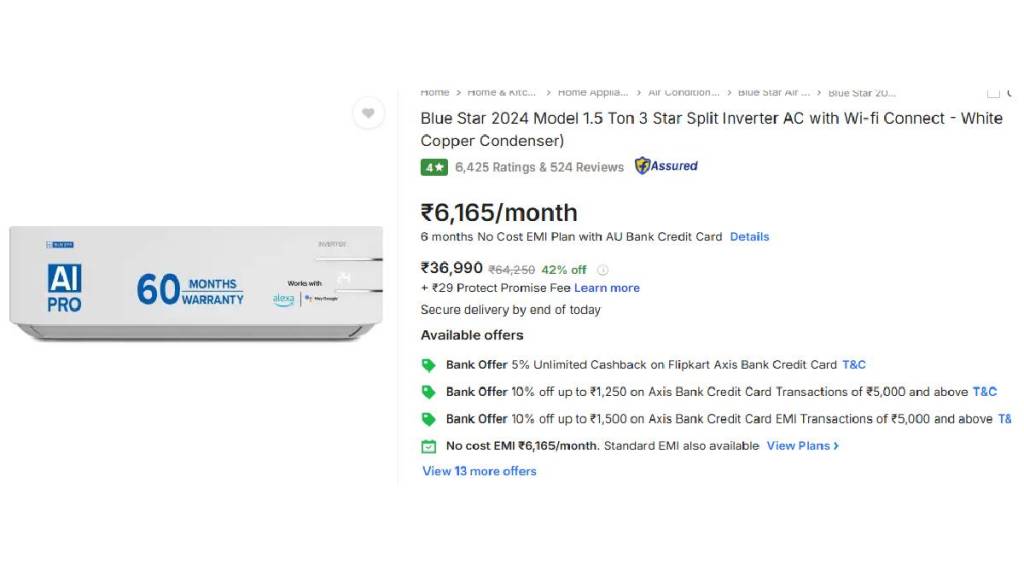Open the Air Conditioners breadcrumb
Viewport: 1024px width, 576px height.
(x=683, y=93)
